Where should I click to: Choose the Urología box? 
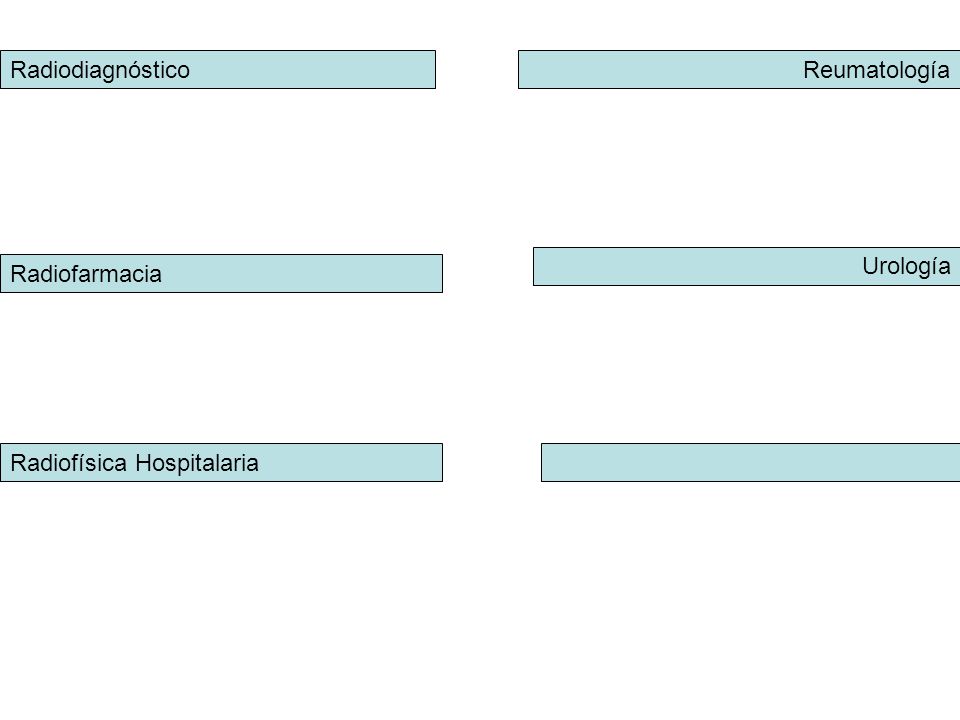[x=746, y=266]
